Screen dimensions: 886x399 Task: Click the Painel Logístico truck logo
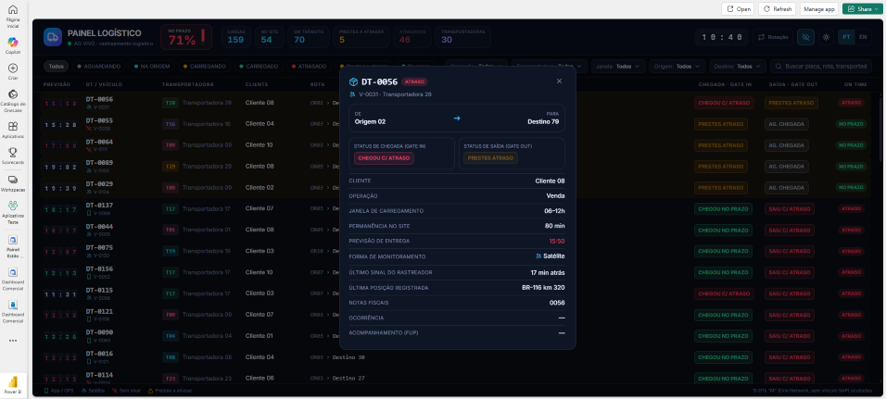click(53, 37)
